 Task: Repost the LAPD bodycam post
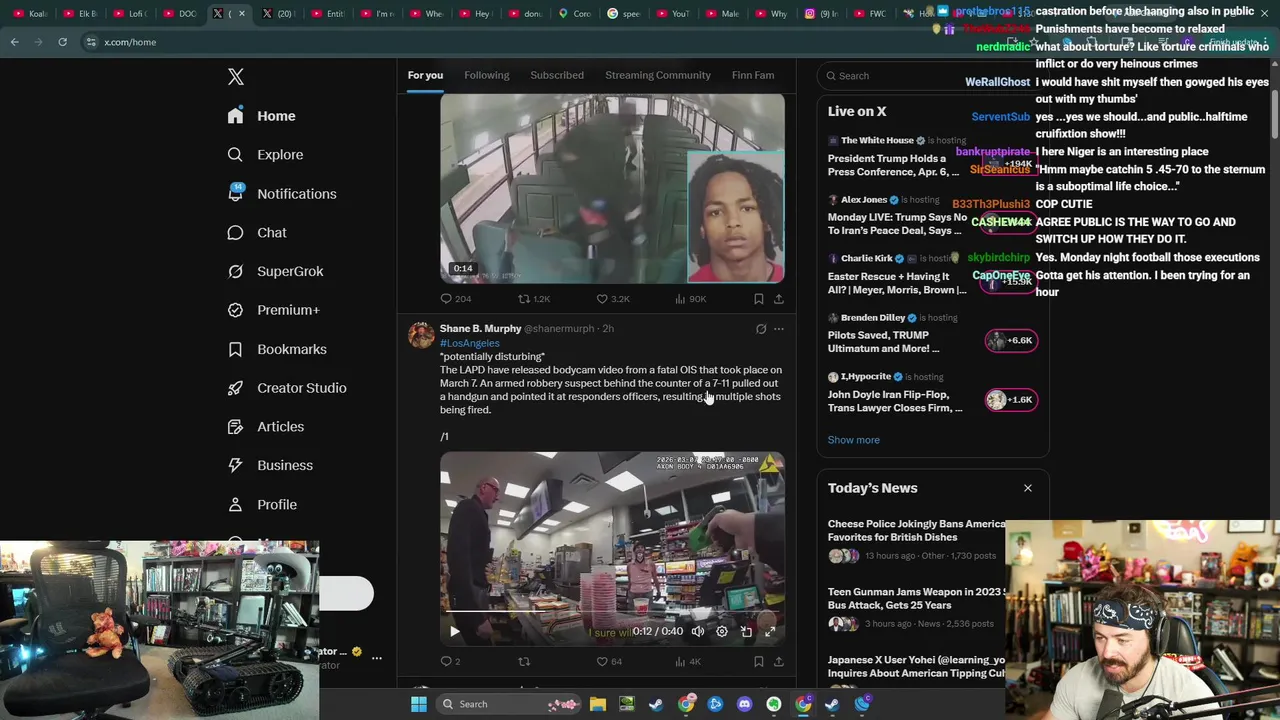[x=524, y=661]
